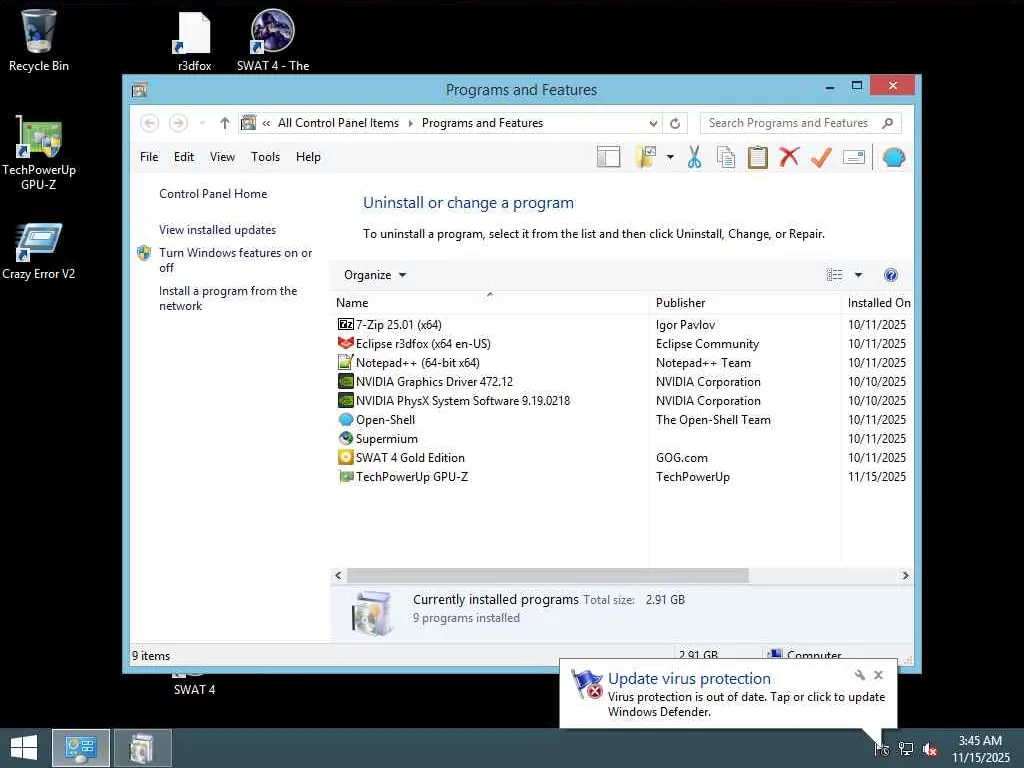Select the Supermium program entry
Screen dimensions: 1024x768
pos(622,439)
